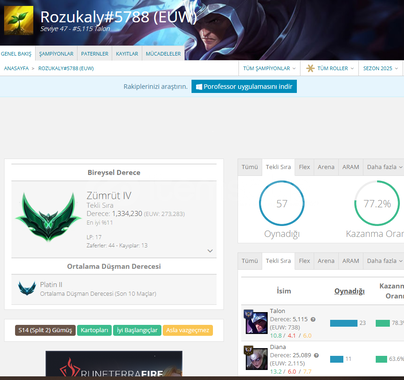Click the Kartopları tag badge
The image size is (404, 380).
[x=94, y=330]
